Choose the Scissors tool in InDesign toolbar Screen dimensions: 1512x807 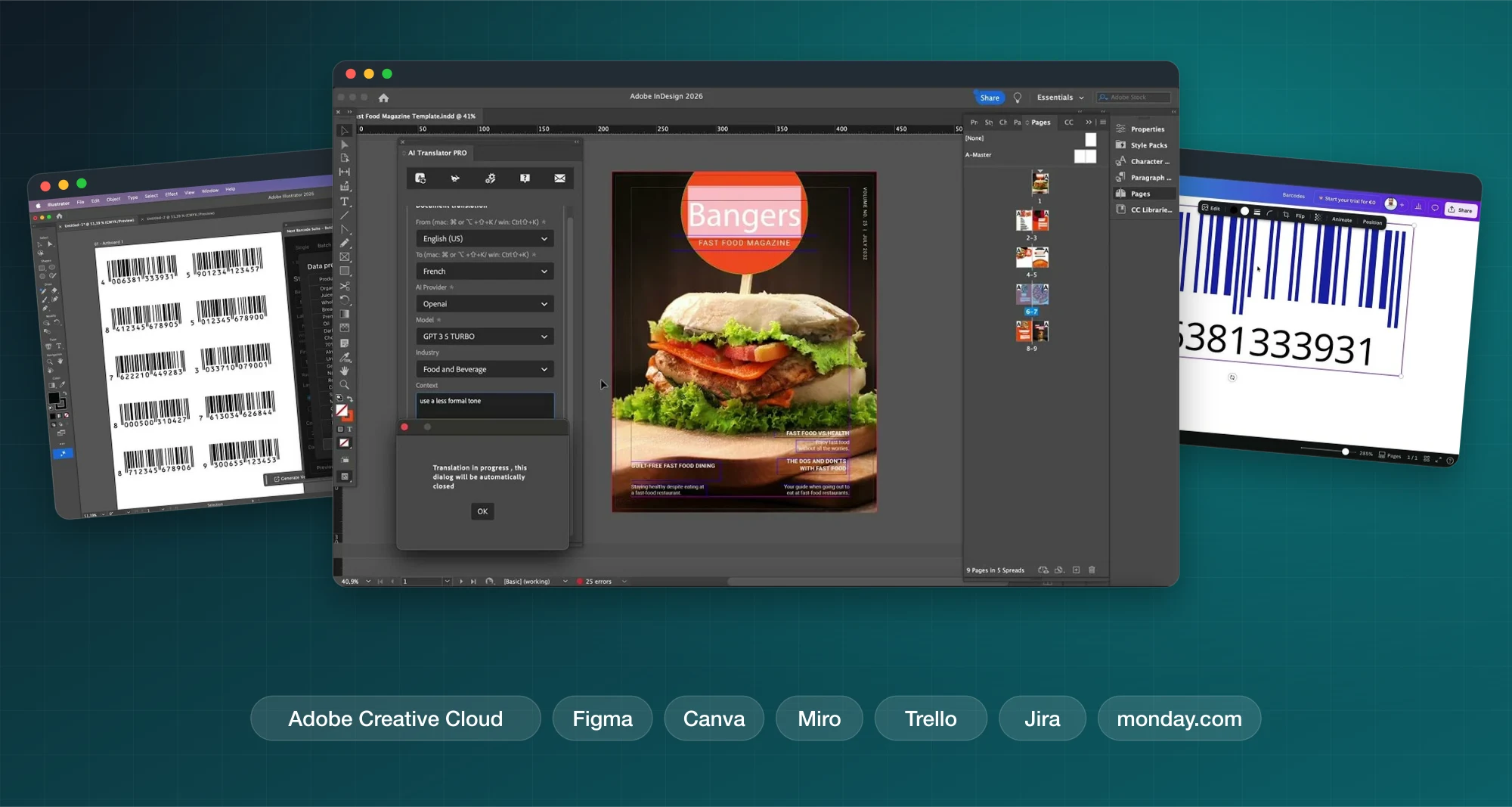(345, 287)
